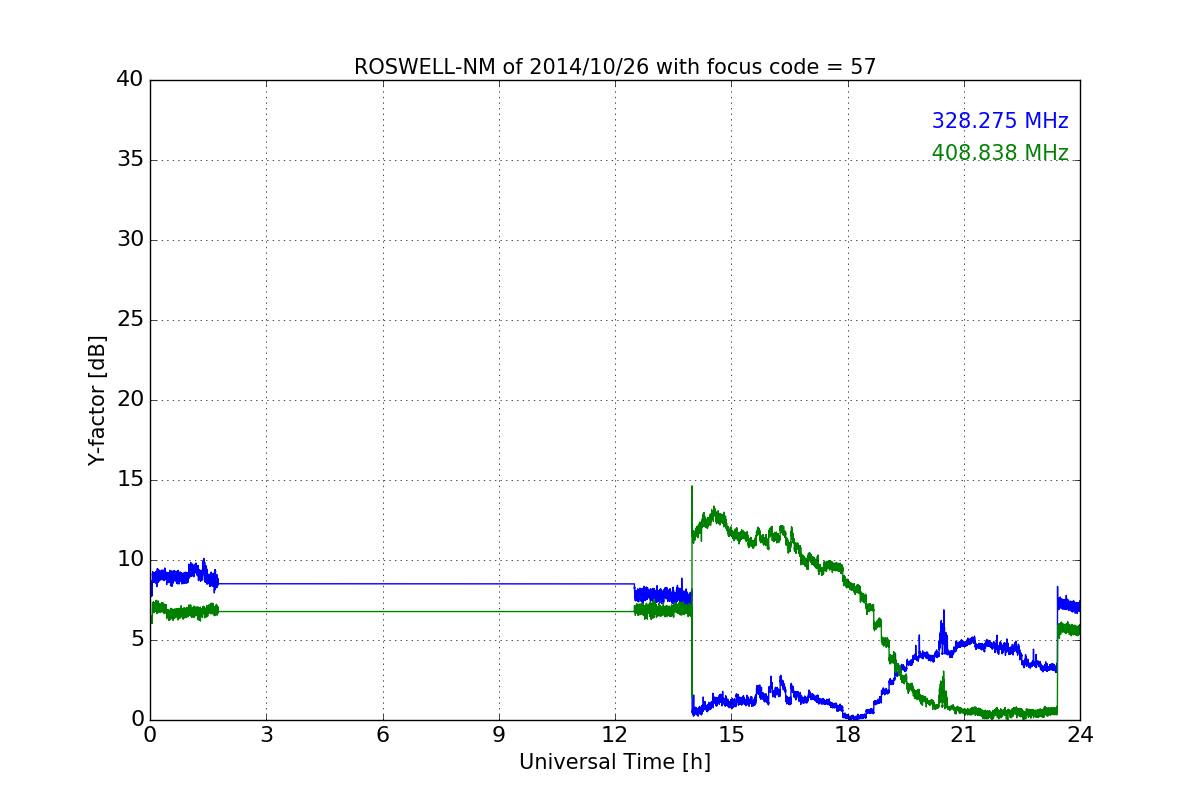Click the Universal Time [h] axis label
Screen dimensions: 1200x800
click(x=615, y=762)
